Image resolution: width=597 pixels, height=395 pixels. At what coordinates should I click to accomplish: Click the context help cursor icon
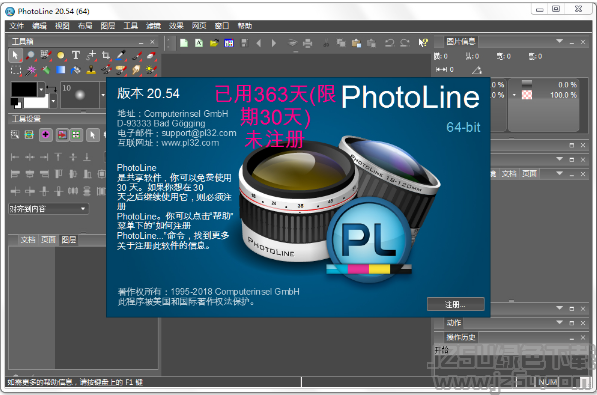coord(423,43)
